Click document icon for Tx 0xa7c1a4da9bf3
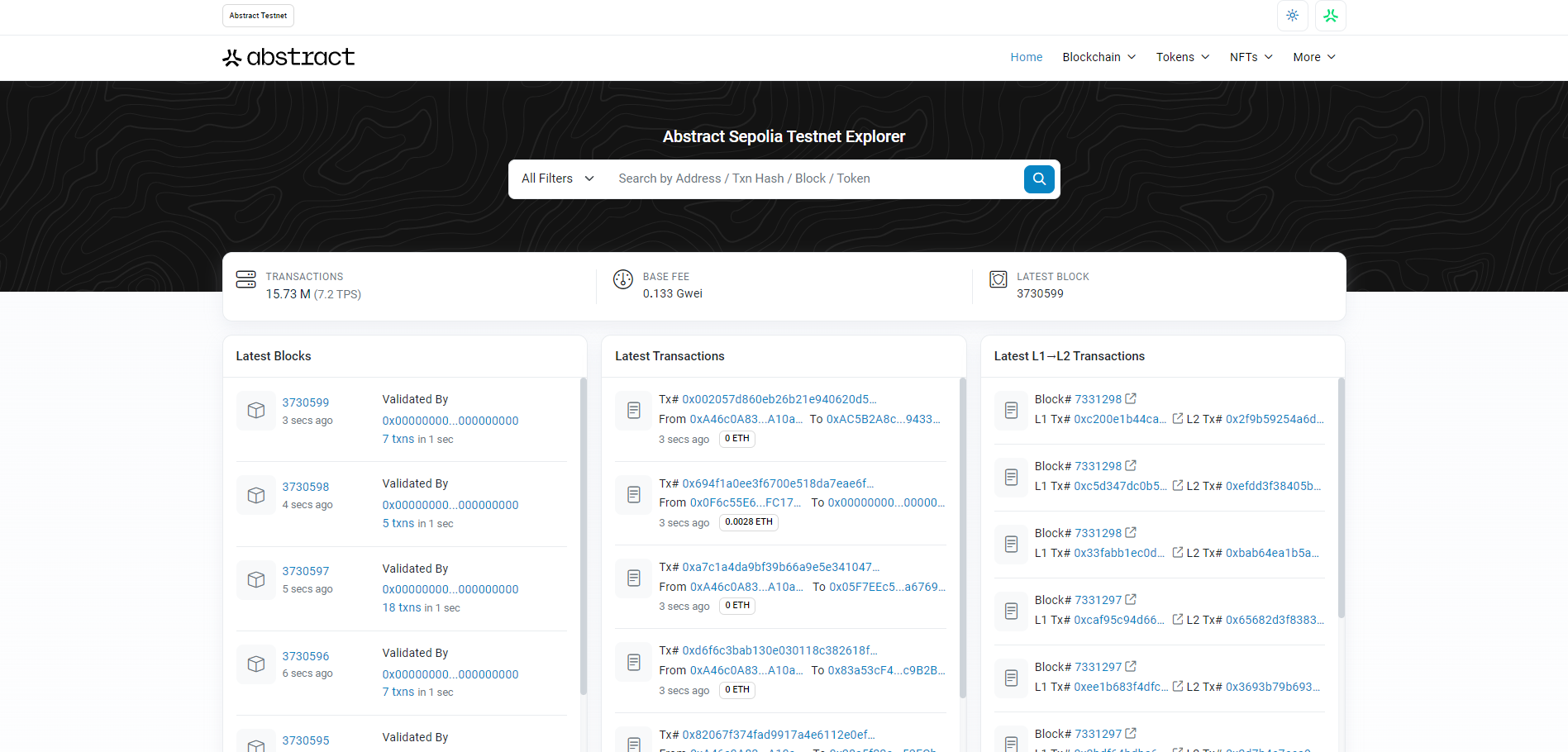 634,578
